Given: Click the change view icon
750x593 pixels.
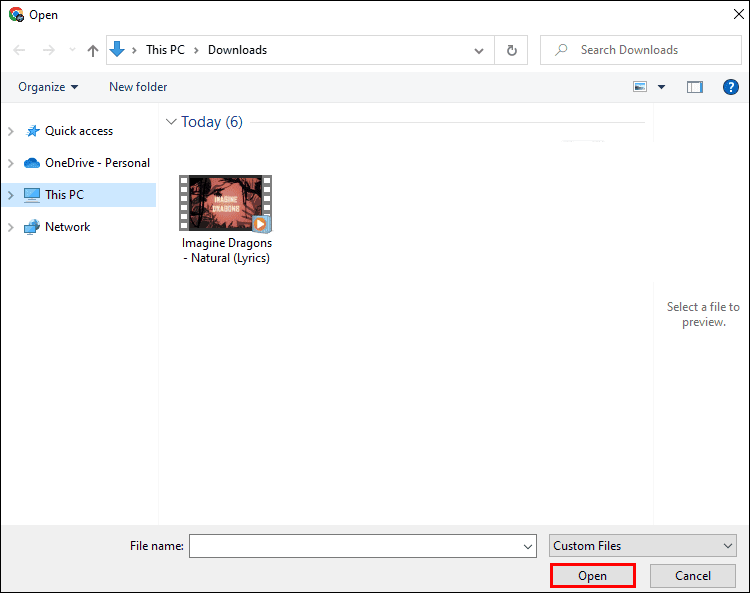Looking at the screenshot, I should pyautogui.click(x=640, y=87).
